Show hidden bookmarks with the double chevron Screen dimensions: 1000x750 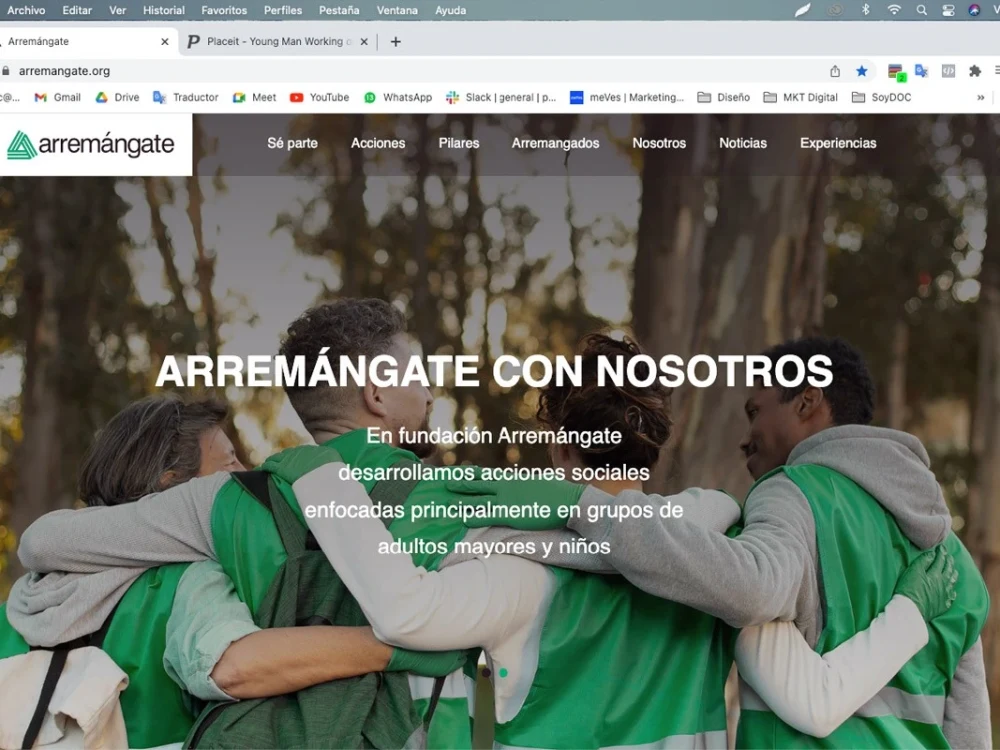pyautogui.click(x=981, y=98)
